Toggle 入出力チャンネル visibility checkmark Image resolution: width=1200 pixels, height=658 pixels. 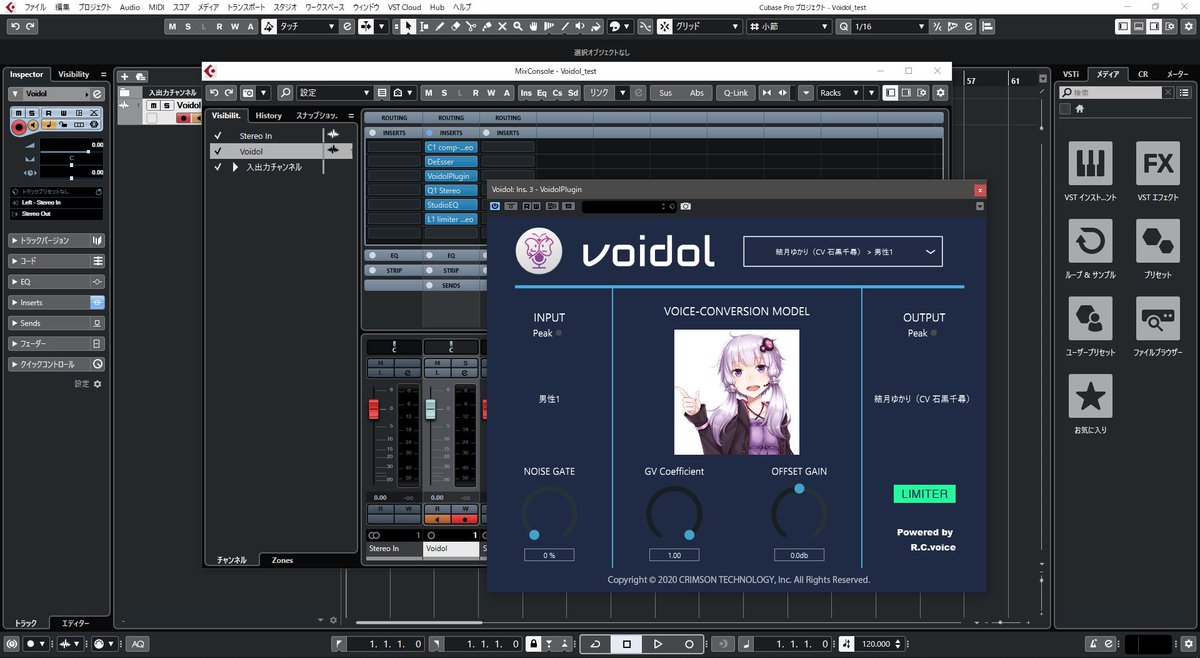[218, 167]
